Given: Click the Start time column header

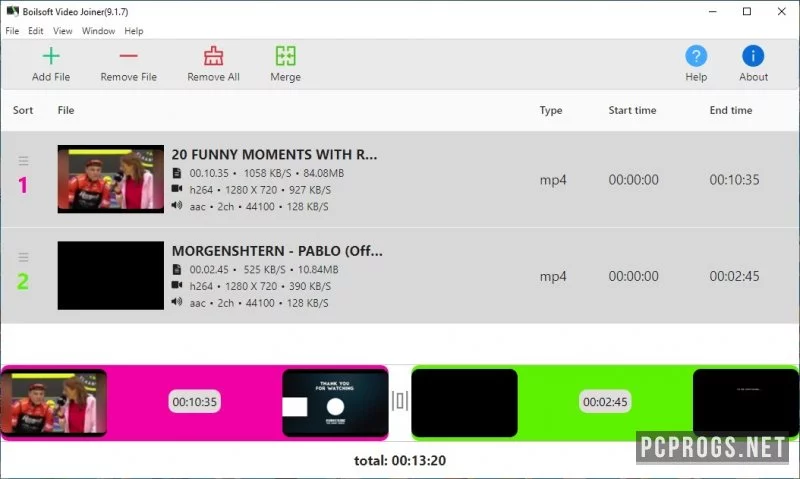Looking at the screenshot, I should (x=632, y=110).
